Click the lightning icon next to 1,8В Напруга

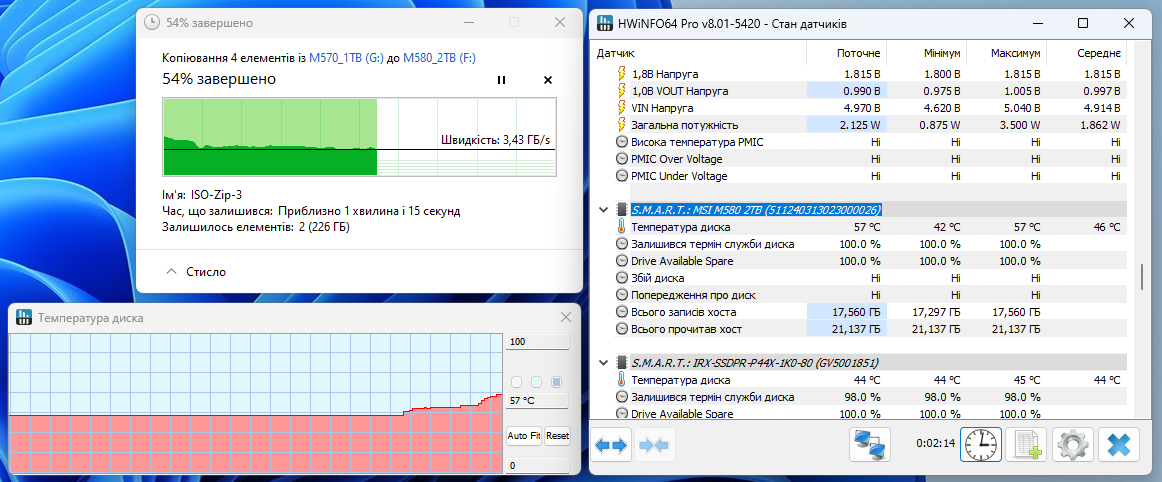coord(621,74)
